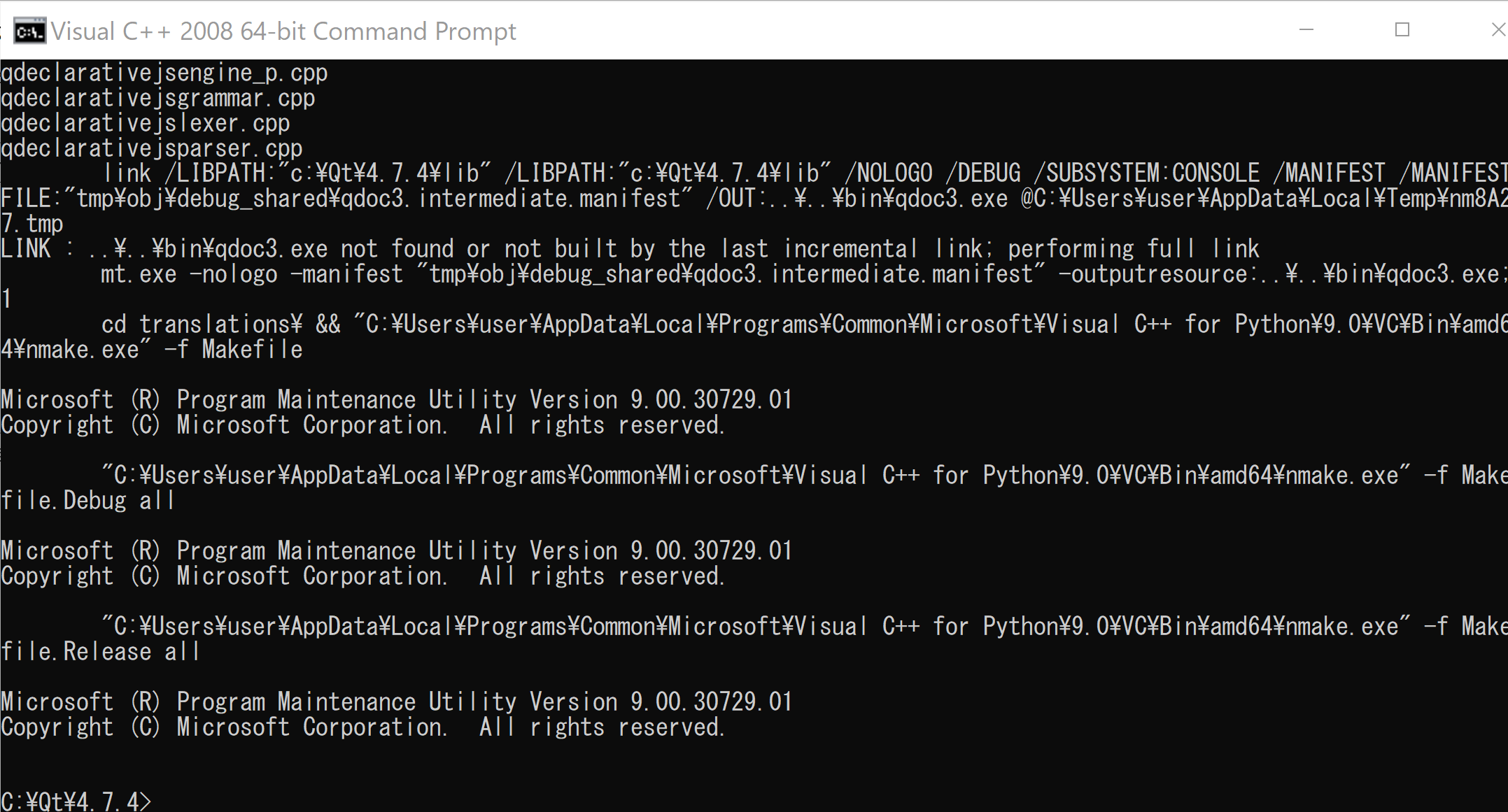The width and height of the screenshot is (1508, 812).
Task: Click the file.Release all text
Action: click(x=100, y=652)
